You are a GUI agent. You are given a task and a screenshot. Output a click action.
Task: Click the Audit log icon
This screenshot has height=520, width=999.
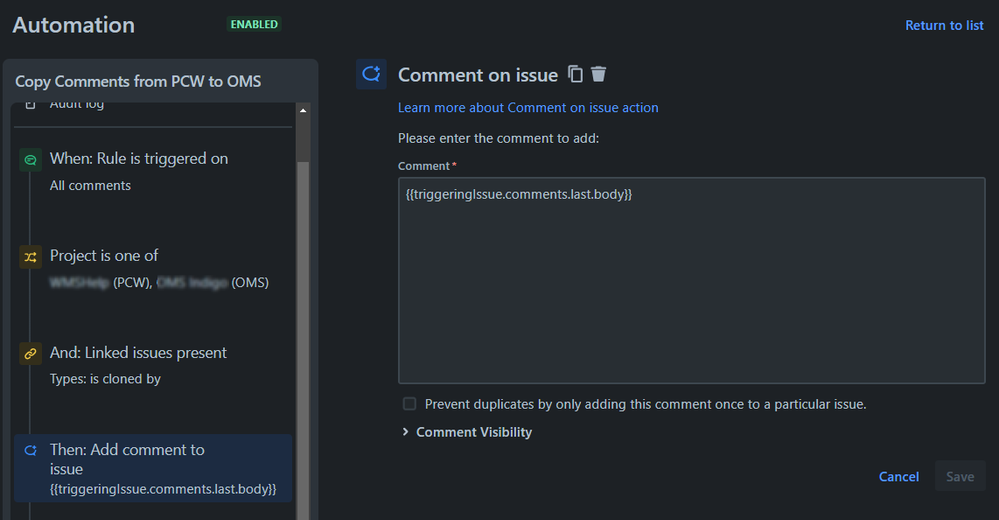pyautogui.click(x=31, y=105)
